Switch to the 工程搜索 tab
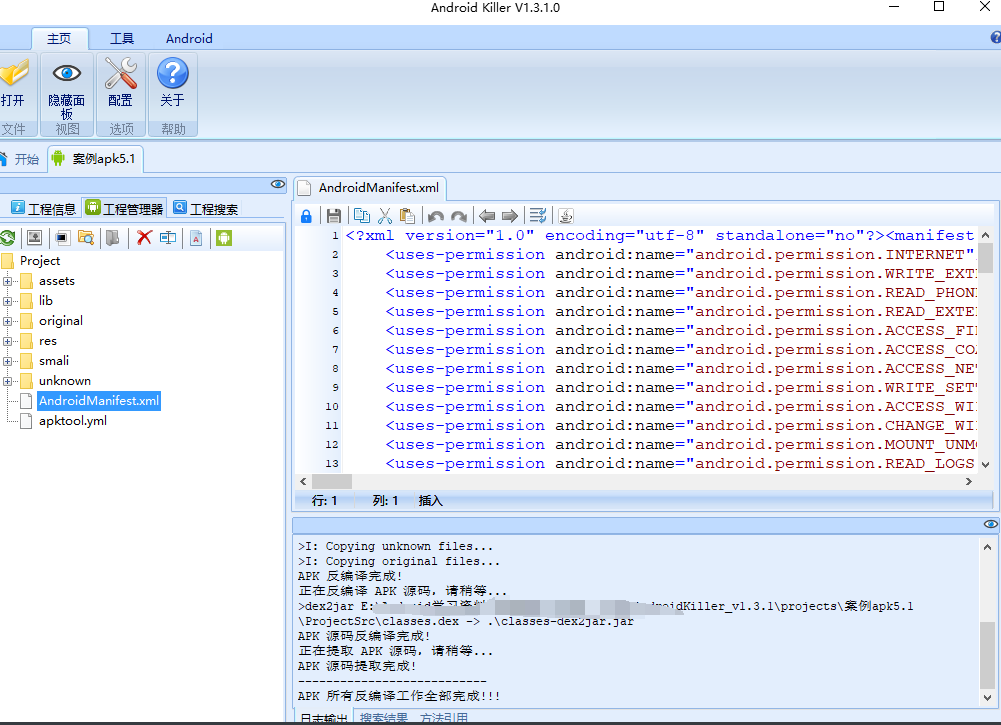This screenshot has width=1001, height=725. 206,209
